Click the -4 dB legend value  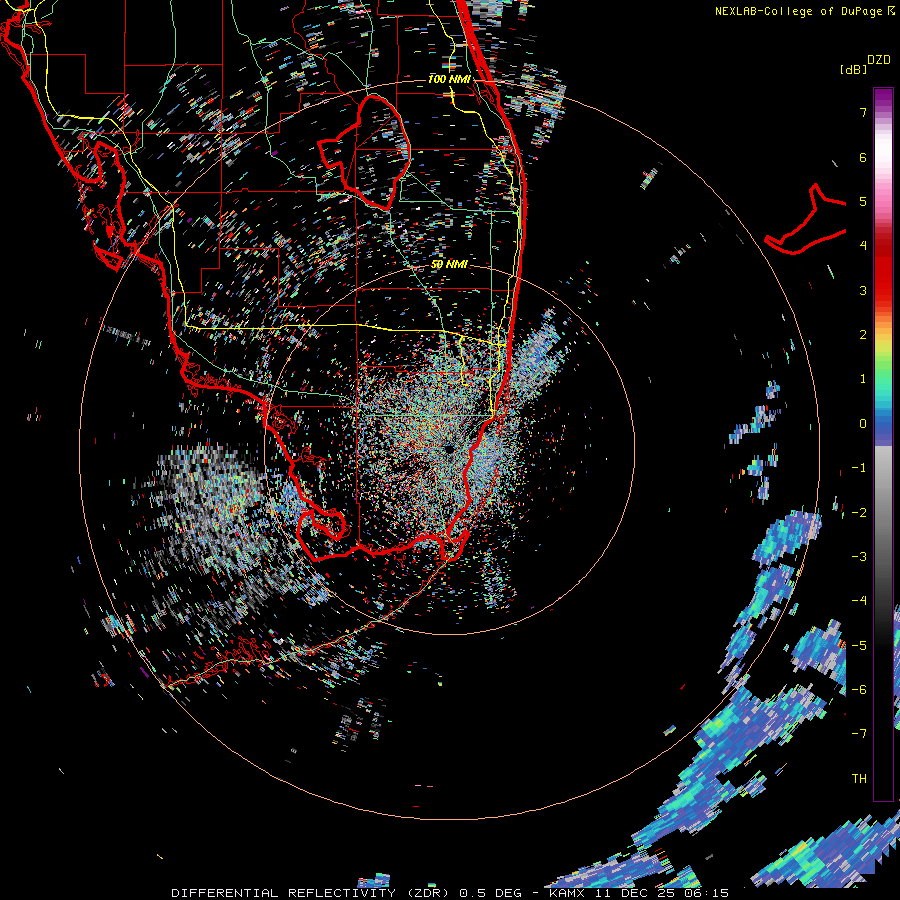859,600
